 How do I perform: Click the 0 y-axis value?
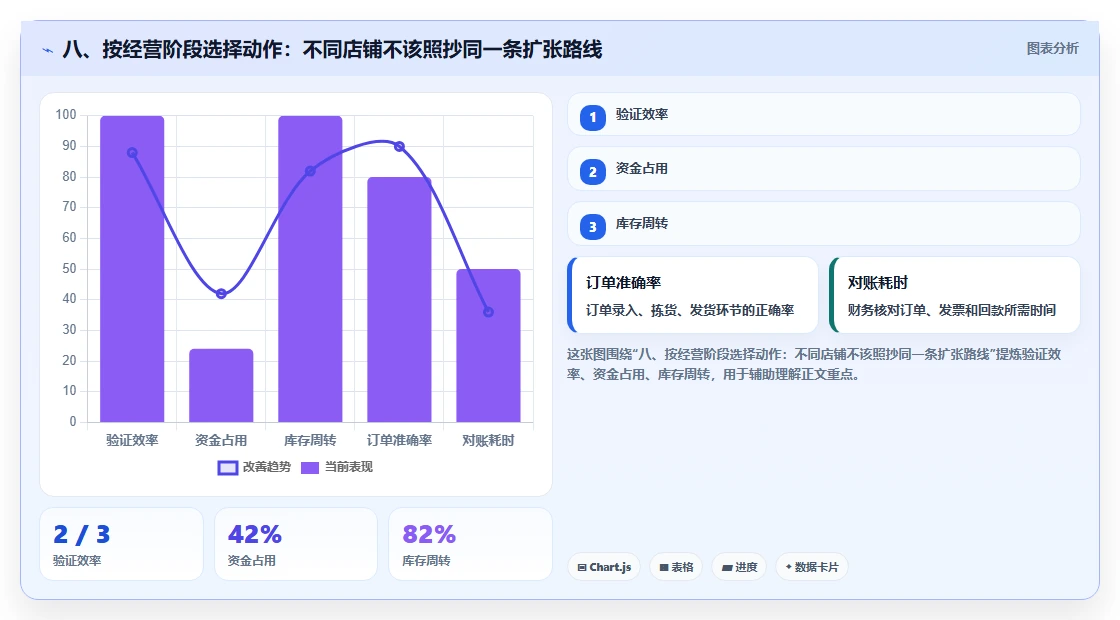73,421
